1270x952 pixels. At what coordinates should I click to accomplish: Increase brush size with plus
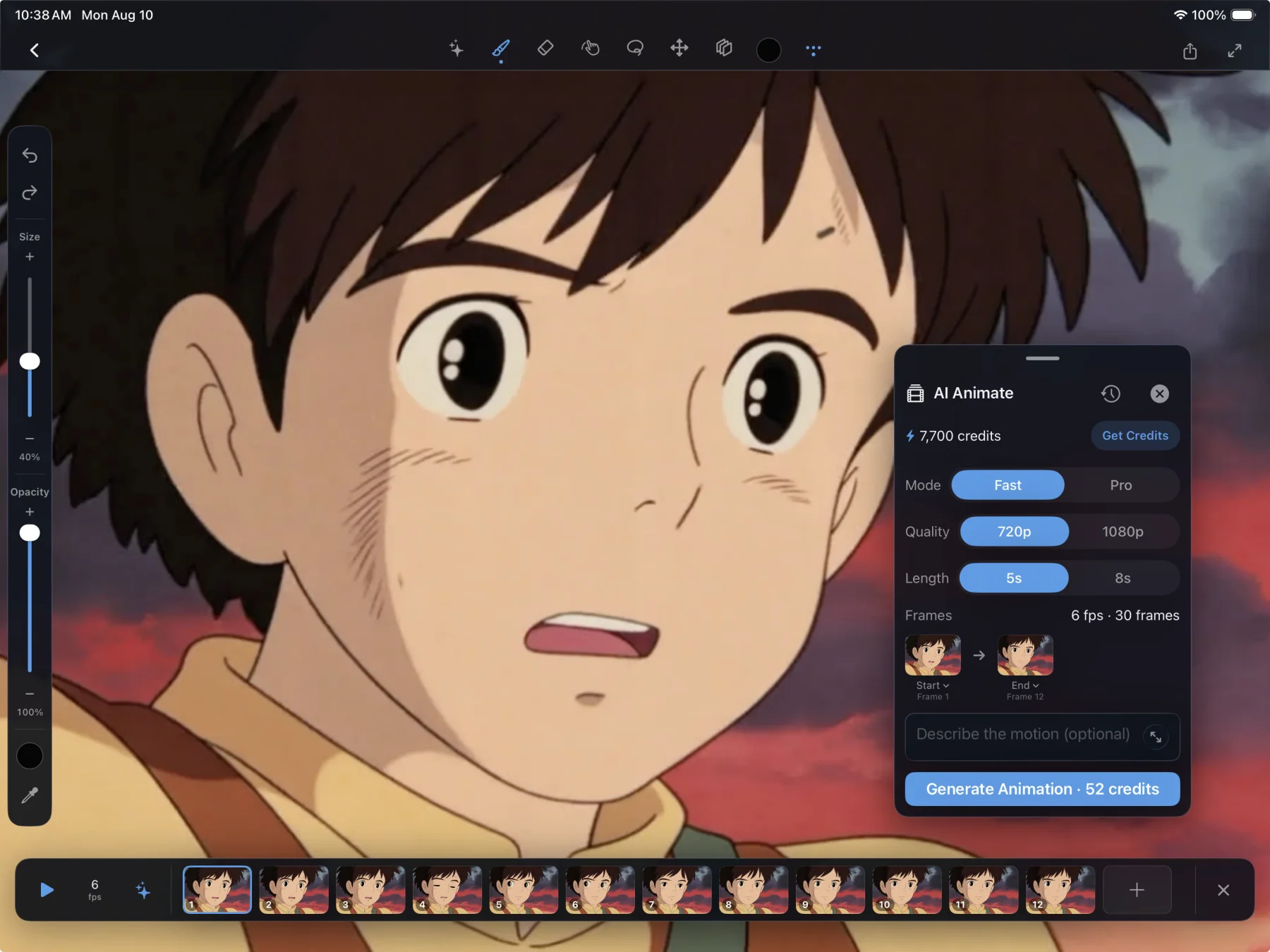[x=30, y=257]
